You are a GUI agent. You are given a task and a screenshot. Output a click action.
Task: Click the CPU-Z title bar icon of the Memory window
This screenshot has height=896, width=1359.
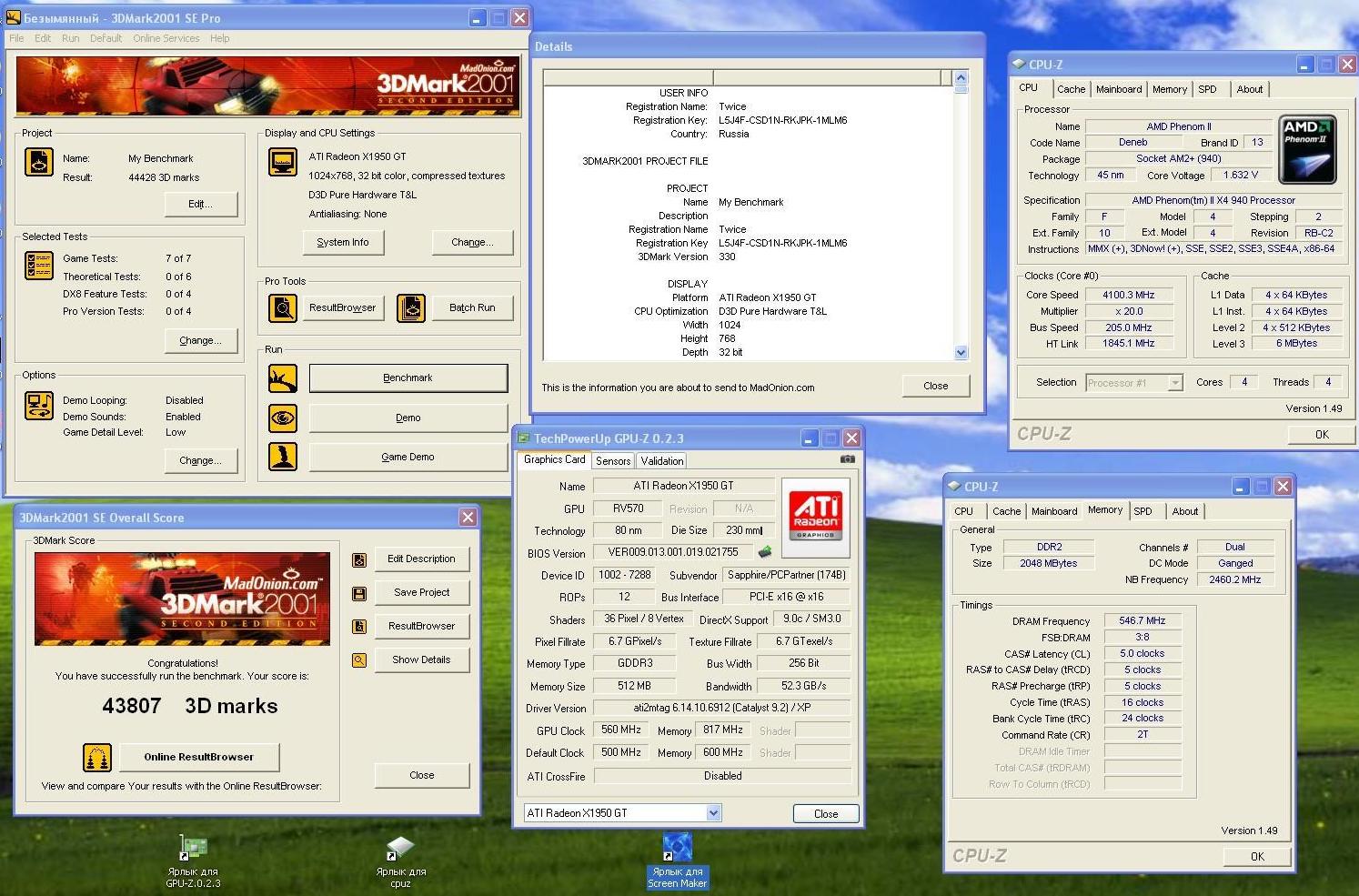click(x=954, y=487)
